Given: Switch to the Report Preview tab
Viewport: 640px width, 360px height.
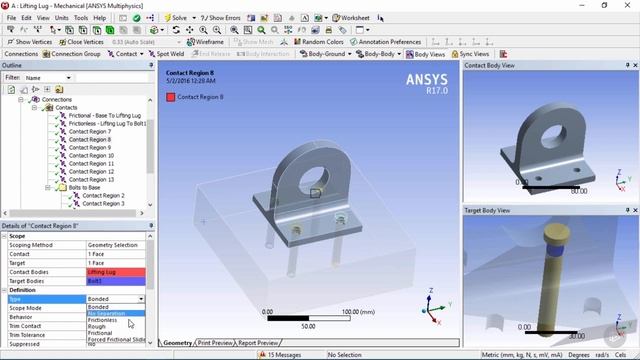Looking at the screenshot, I should 258,343.
